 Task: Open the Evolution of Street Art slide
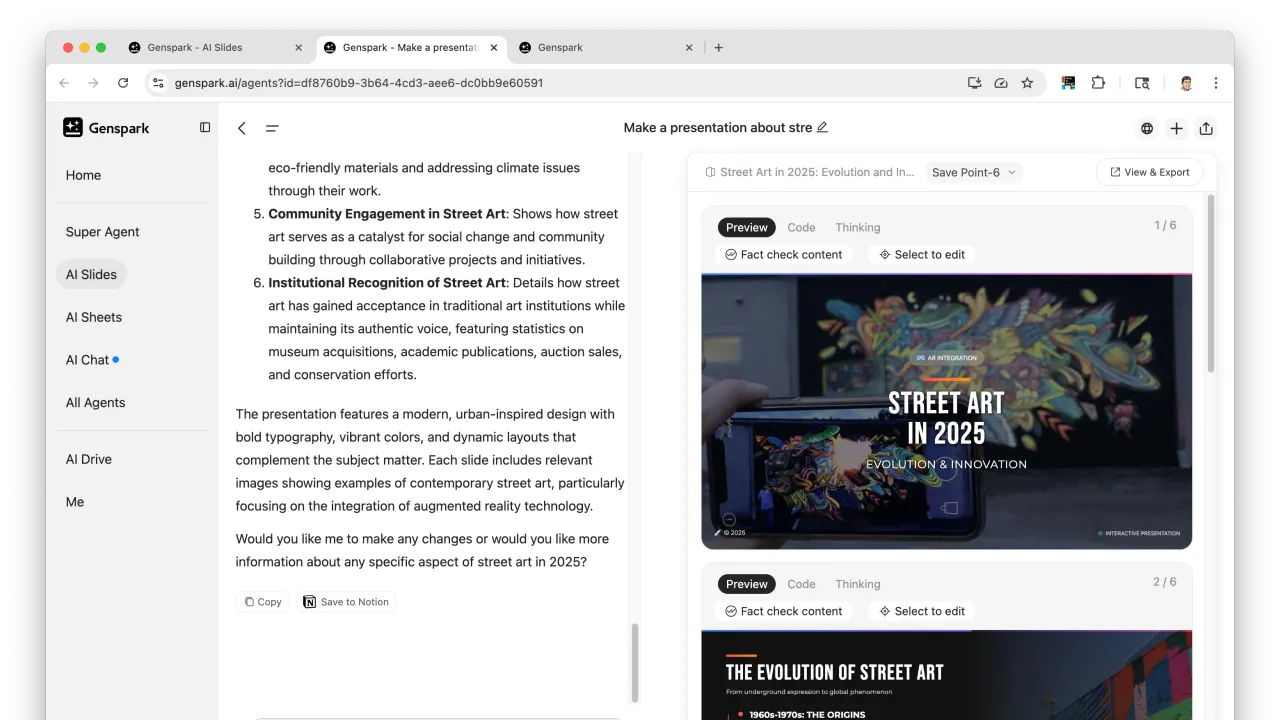[x=946, y=675]
